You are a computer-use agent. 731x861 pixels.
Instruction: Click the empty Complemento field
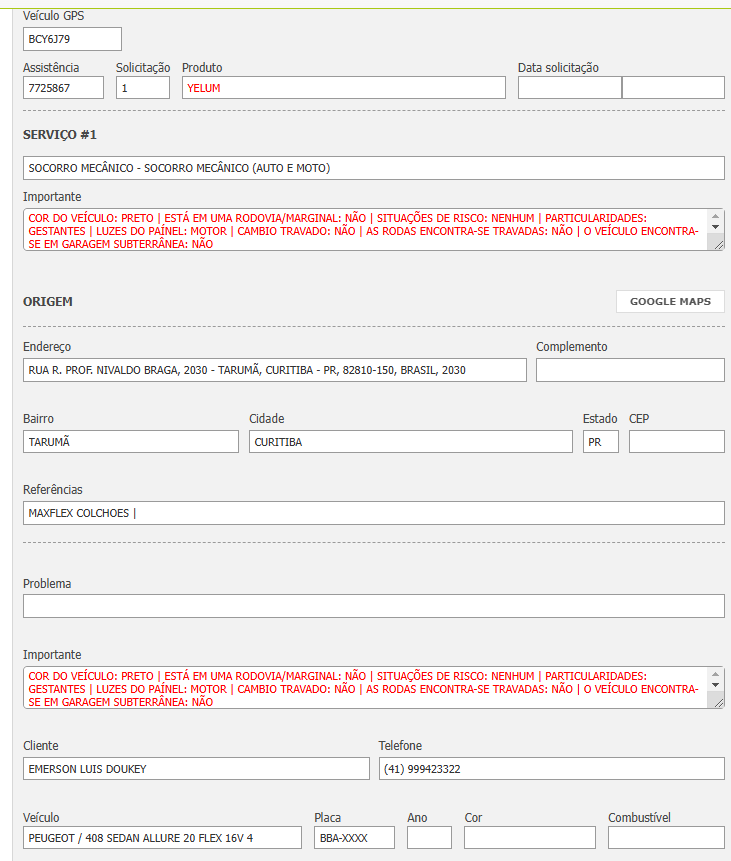click(630, 370)
